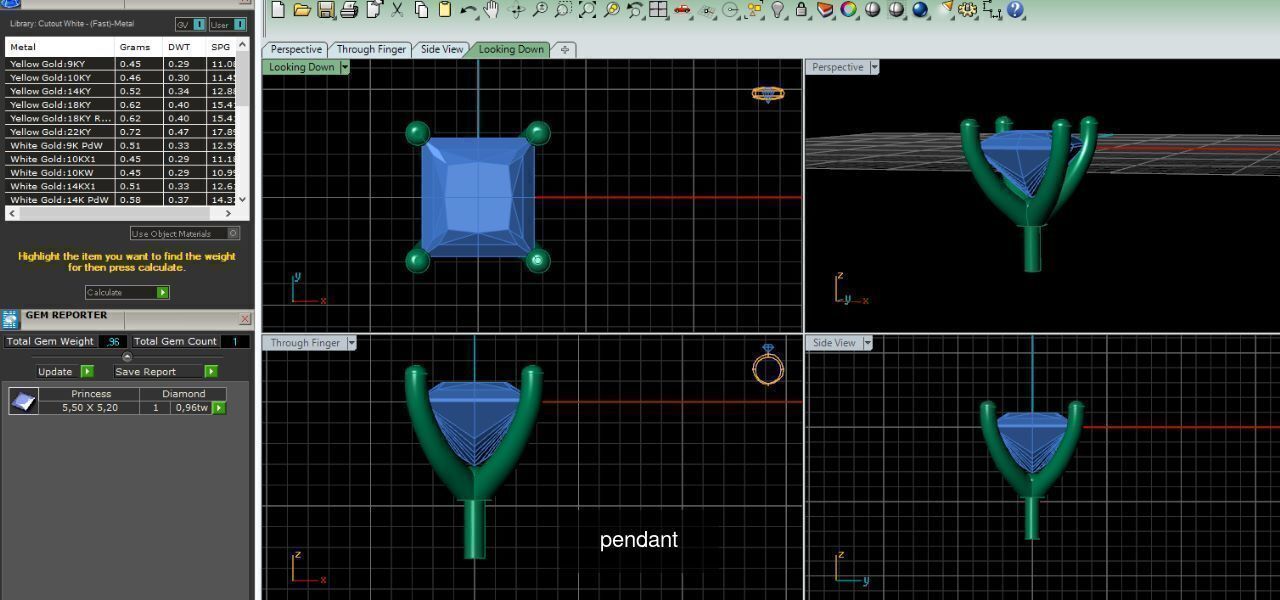1280x600 pixels.
Task: Select the White Gold:10KX1 row
Action: click(121, 158)
